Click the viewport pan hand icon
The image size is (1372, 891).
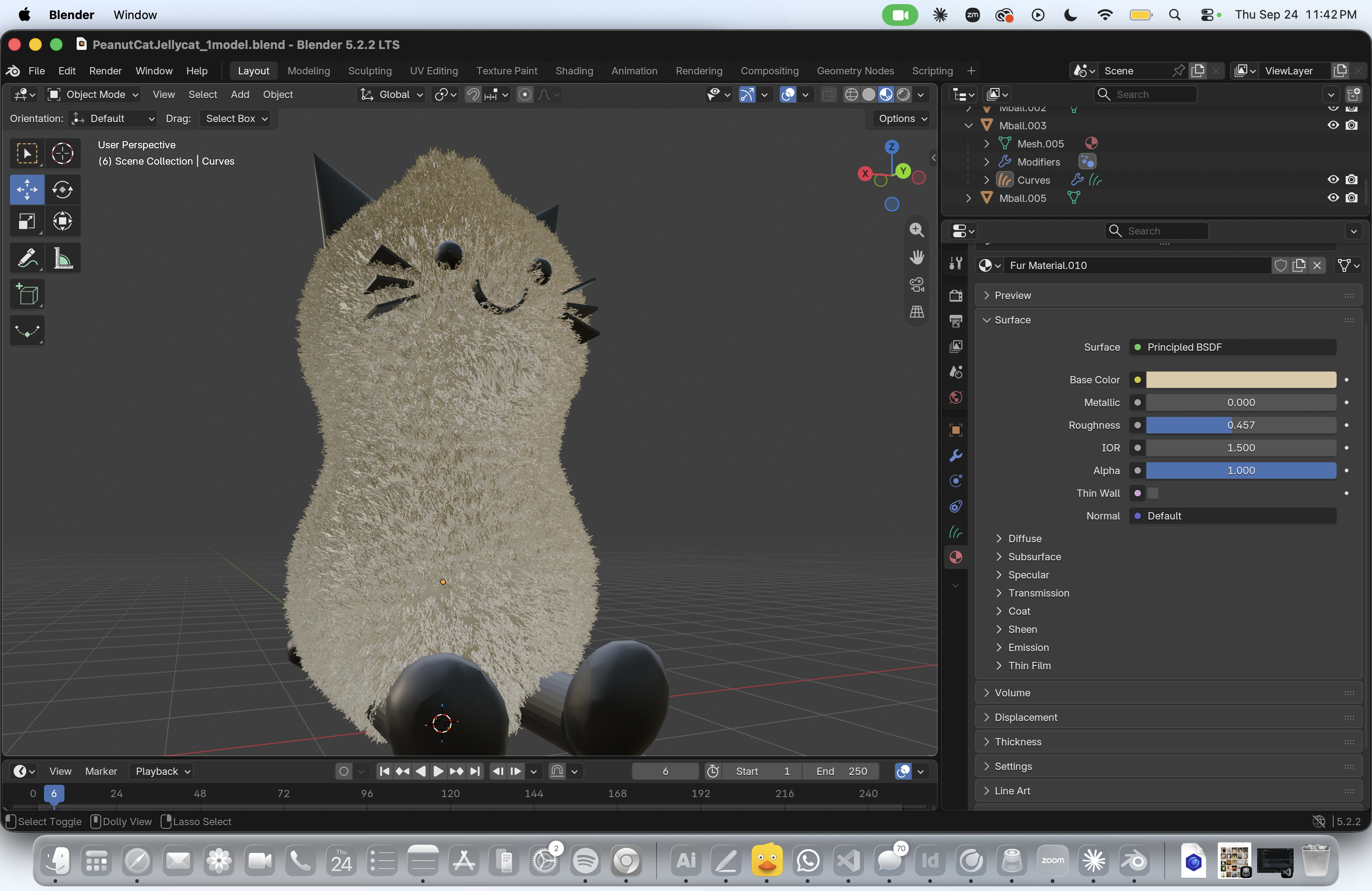coord(916,257)
